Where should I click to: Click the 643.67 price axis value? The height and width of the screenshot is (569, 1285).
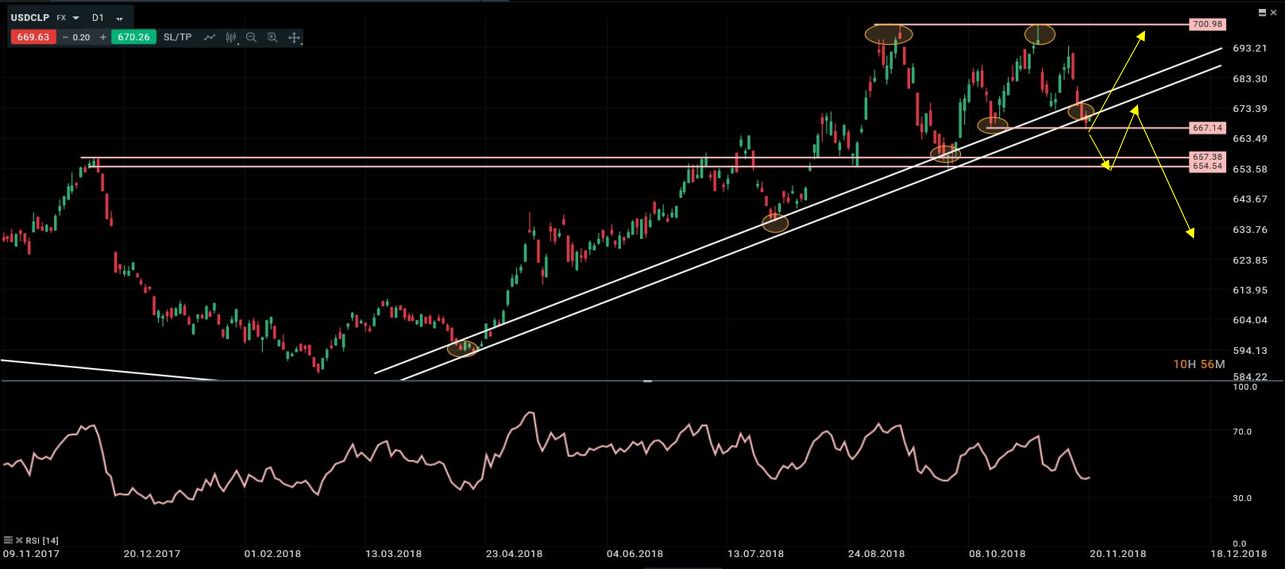[x=1250, y=199]
